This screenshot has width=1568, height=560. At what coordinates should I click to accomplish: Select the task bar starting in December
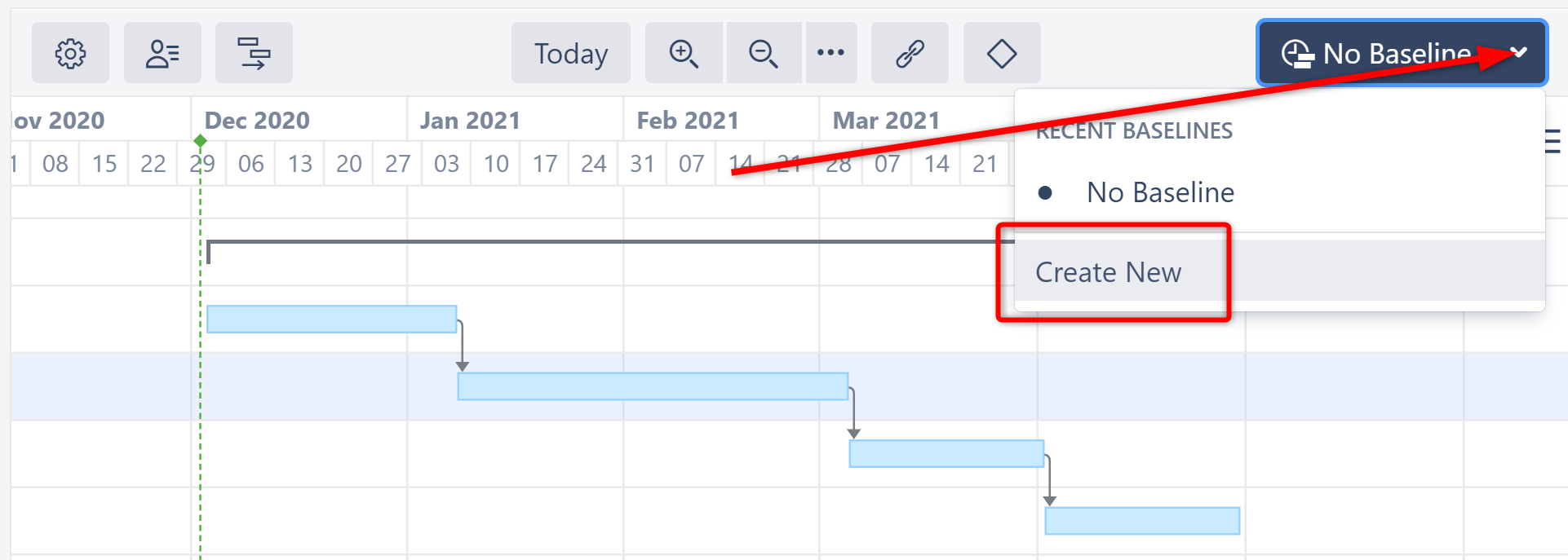click(330, 318)
